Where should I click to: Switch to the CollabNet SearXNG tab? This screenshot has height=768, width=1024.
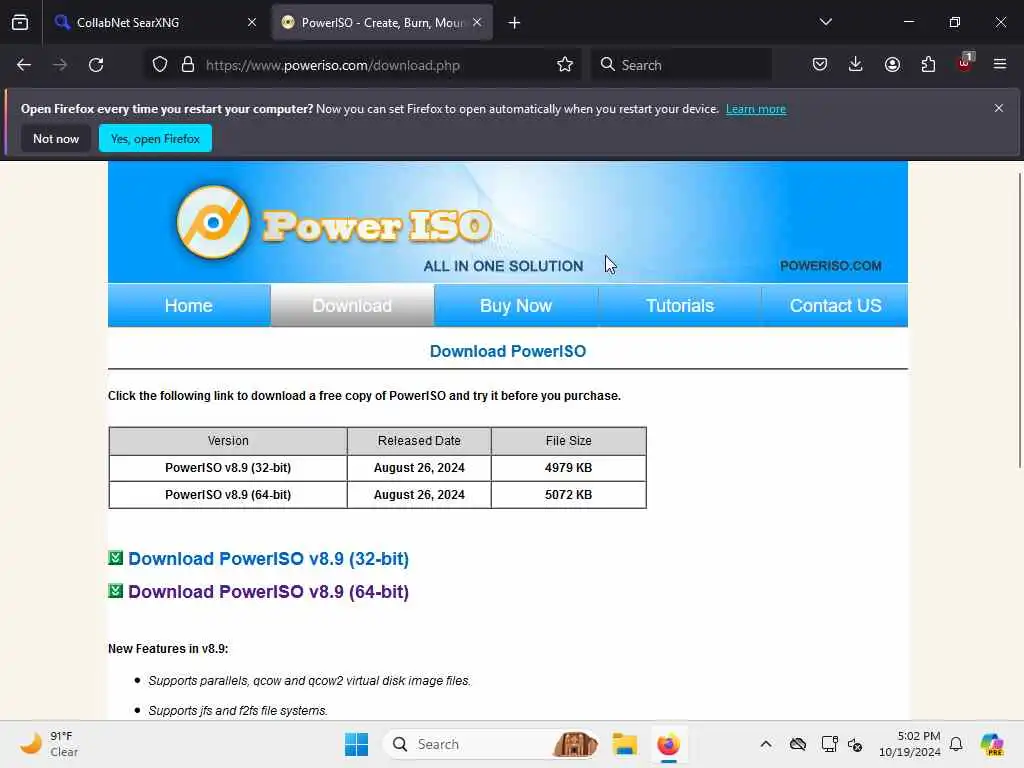[x=156, y=22]
